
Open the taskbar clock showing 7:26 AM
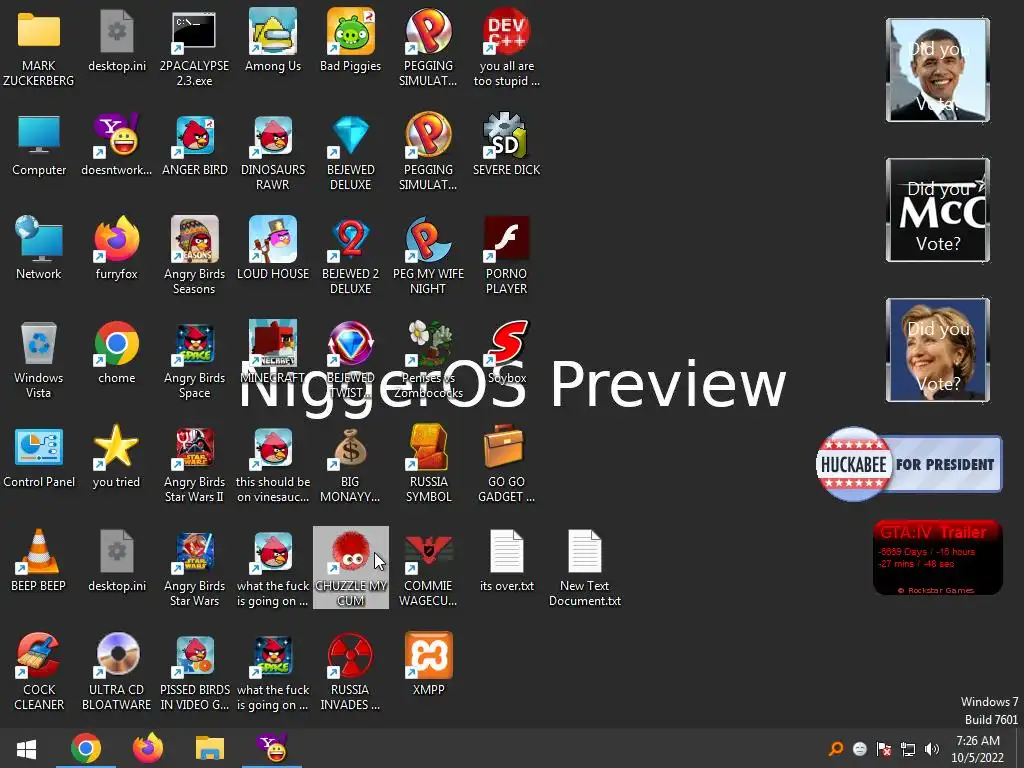[978, 749]
